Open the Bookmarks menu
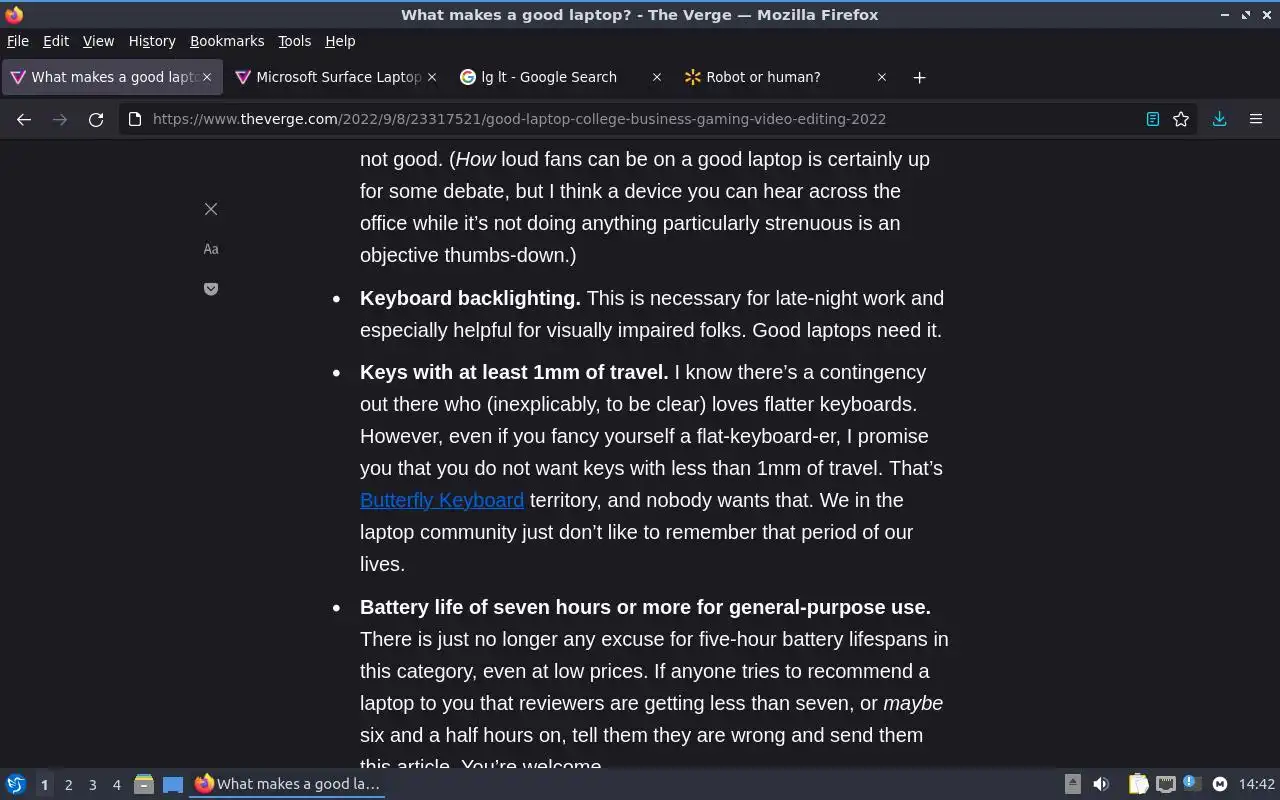 tap(227, 41)
